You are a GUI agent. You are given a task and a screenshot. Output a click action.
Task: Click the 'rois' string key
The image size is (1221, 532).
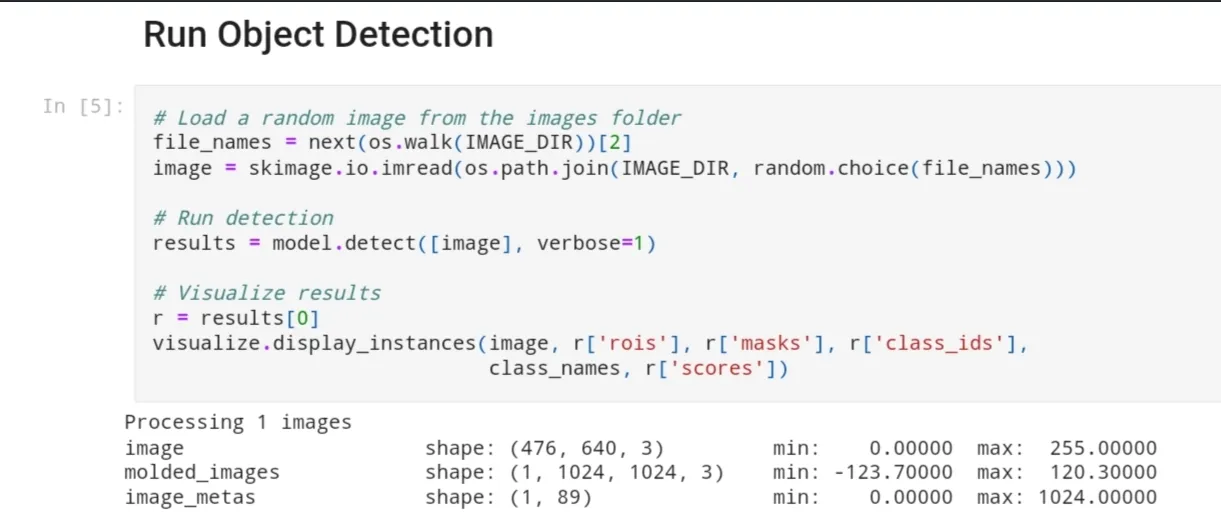tap(633, 343)
